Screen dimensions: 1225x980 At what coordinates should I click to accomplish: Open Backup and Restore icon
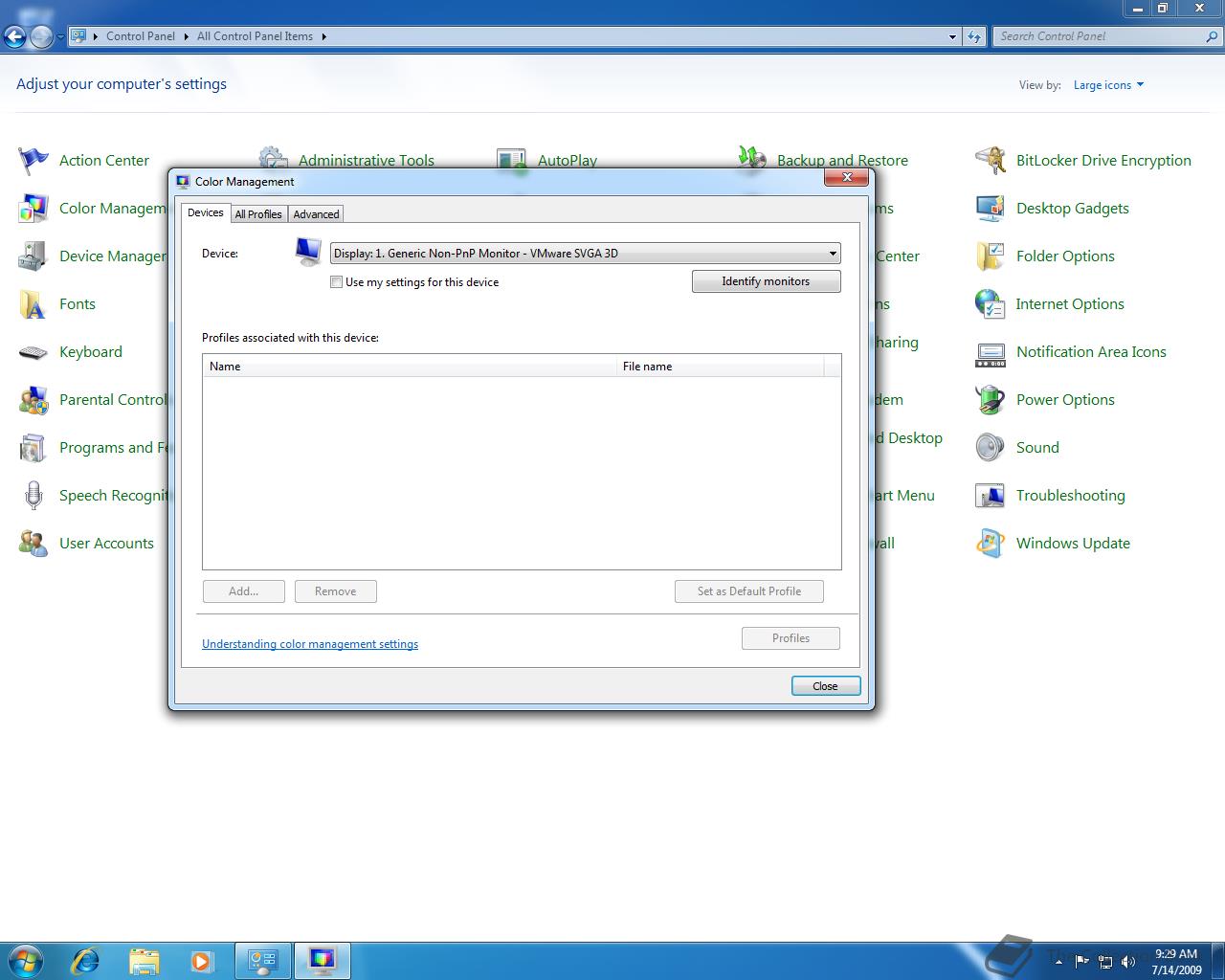click(752, 158)
